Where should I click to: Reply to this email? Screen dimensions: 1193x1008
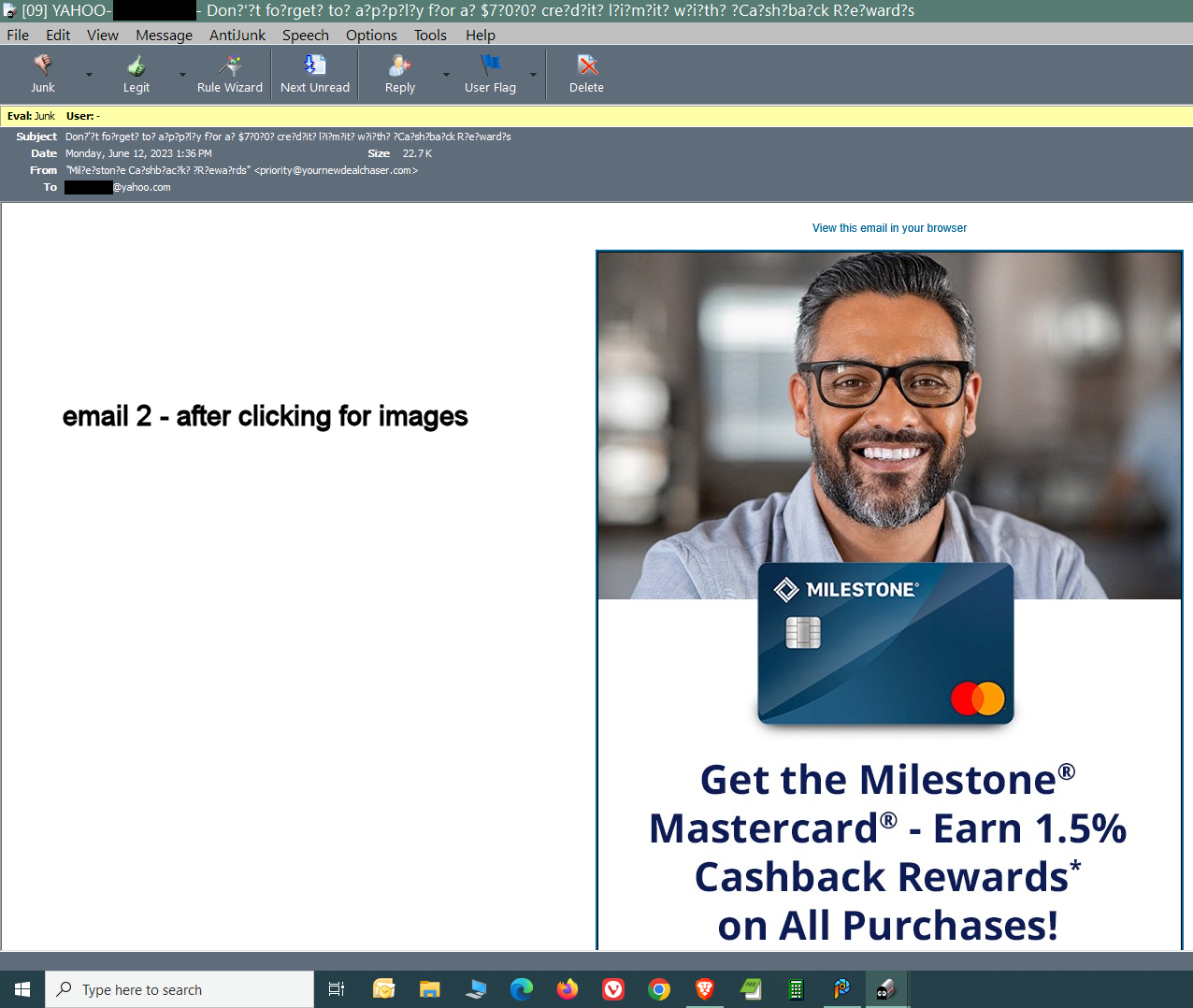[400, 74]
